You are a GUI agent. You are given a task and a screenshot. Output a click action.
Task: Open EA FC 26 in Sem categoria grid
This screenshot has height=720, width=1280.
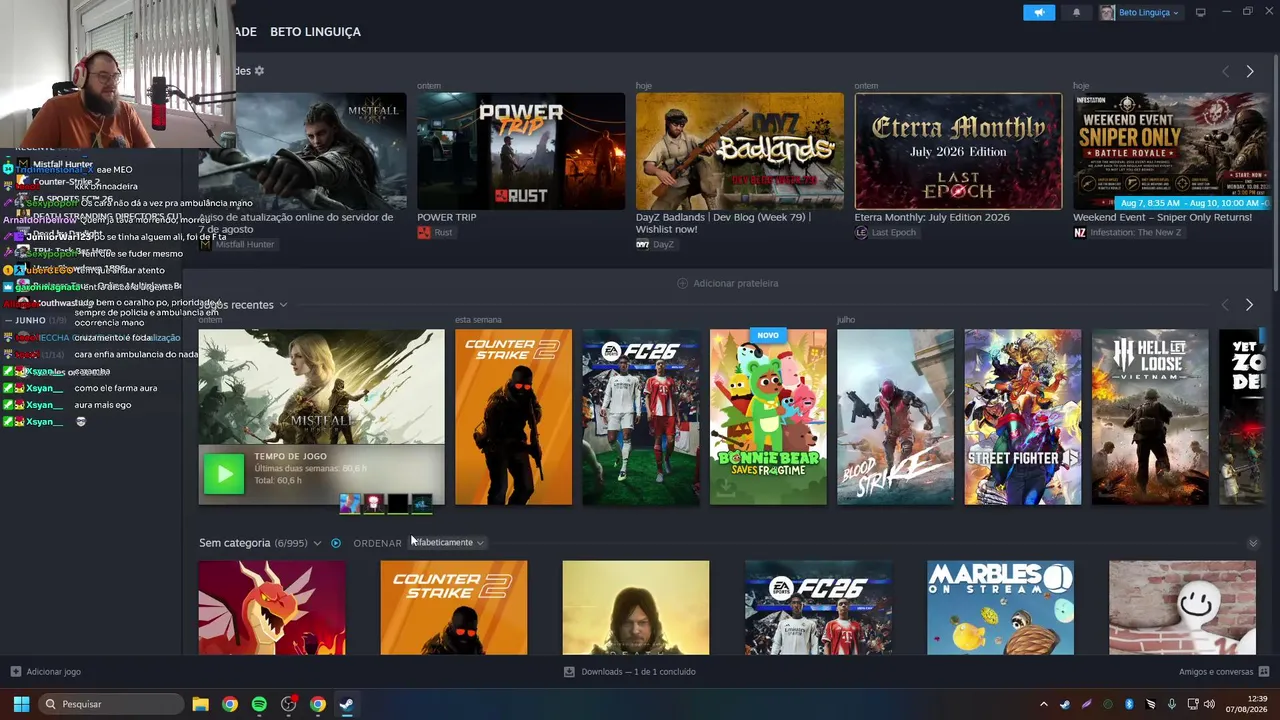[x=818, y=608]
